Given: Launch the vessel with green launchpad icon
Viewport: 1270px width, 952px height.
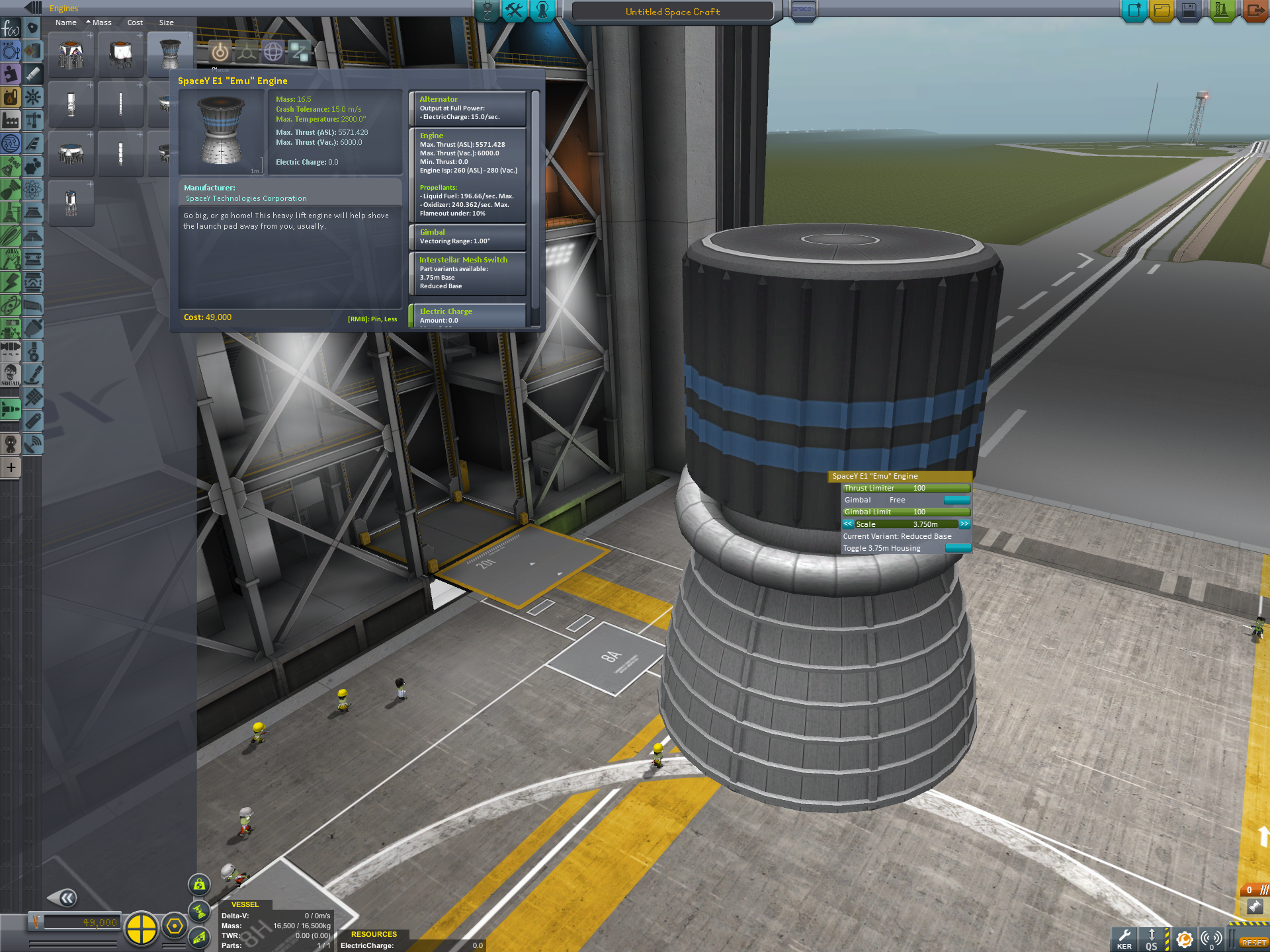Looking at the screenshot, I should click(1222, 11).
